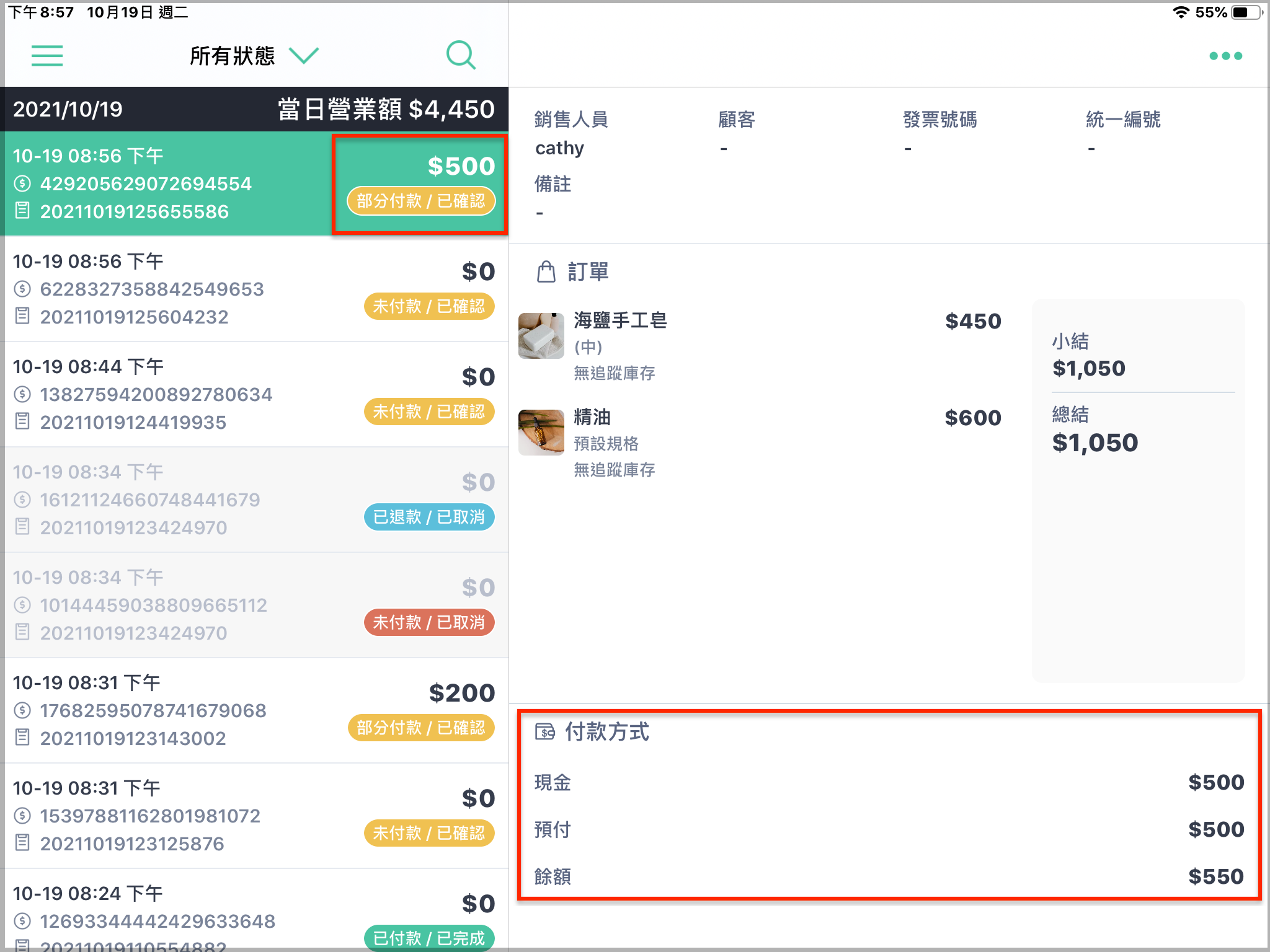The width and height of the screenshot is (1270, 952).
Task: Open the hamburger menu icon
Action: pyautogui.click(x=47, y=56)
